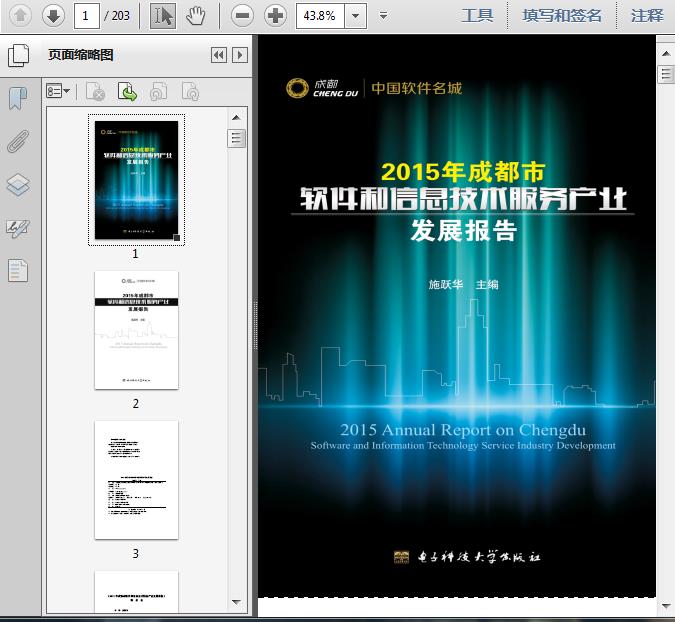Expand the panel with right-arrow button
This screenshot has width=675, height=622.
[240, 55]
